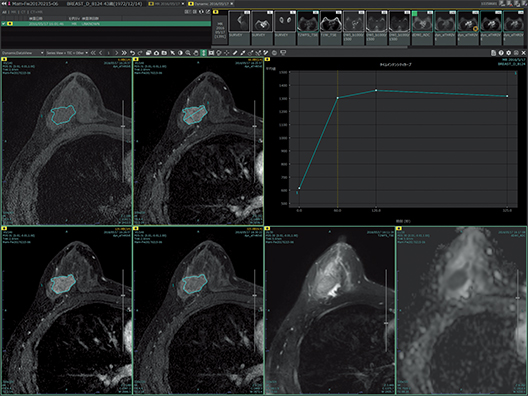This screenshot has height=396, width=528.
Task: Open the first SURVEY series thumbnail
Action: tap(239, 27)
